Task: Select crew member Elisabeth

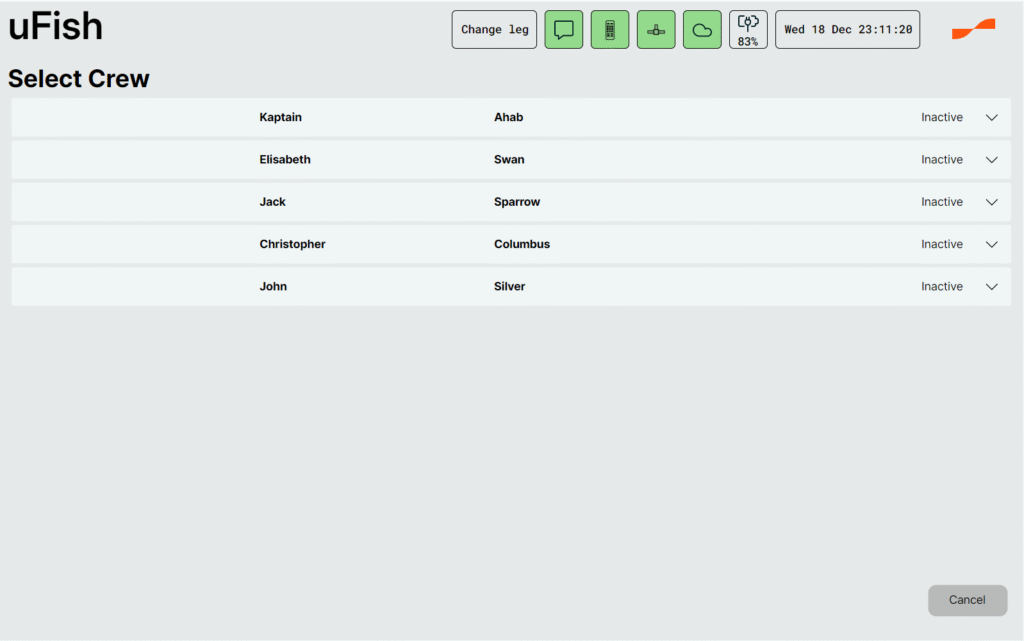Action: coord(285,160)
